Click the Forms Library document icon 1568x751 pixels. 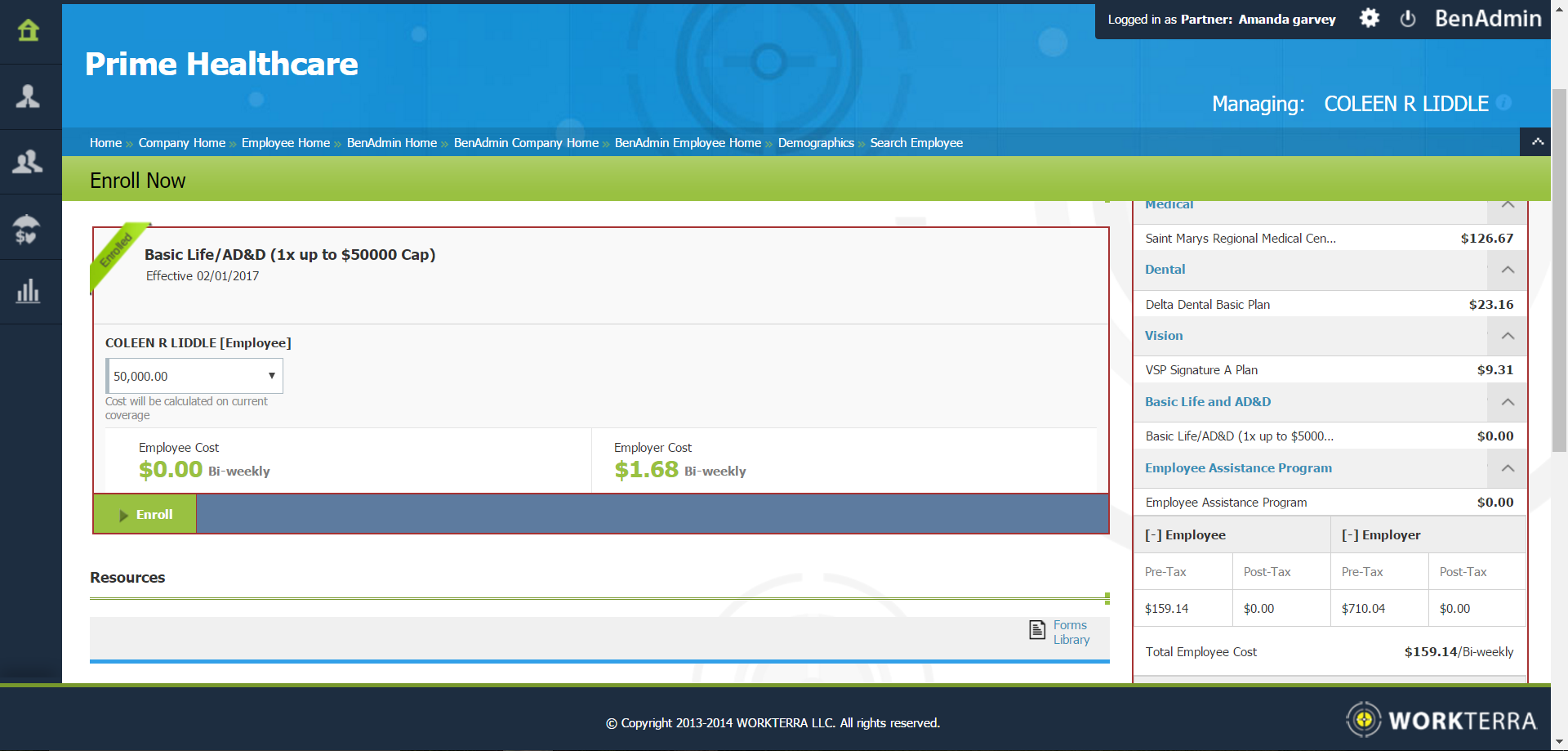click(1037, 629)
